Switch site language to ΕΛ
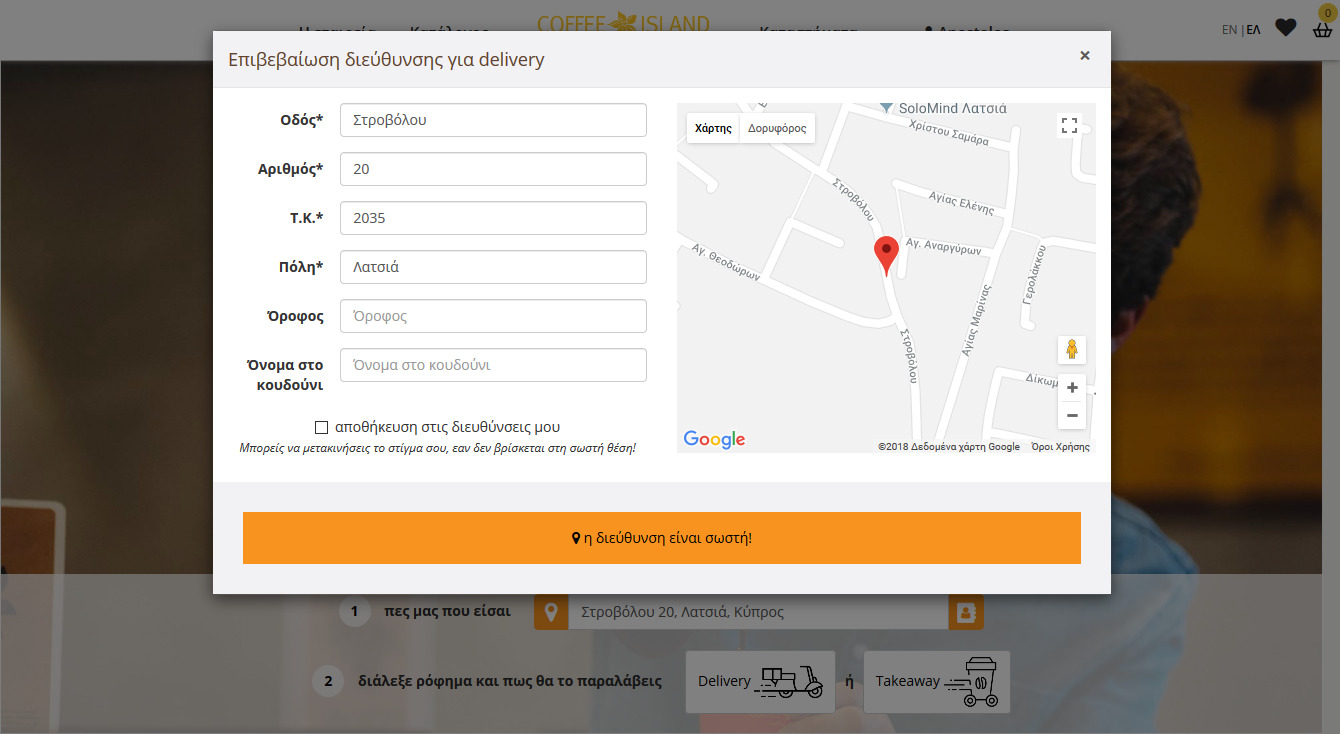This screenshot has height=734, width=1340. (x=1253, y=30)
